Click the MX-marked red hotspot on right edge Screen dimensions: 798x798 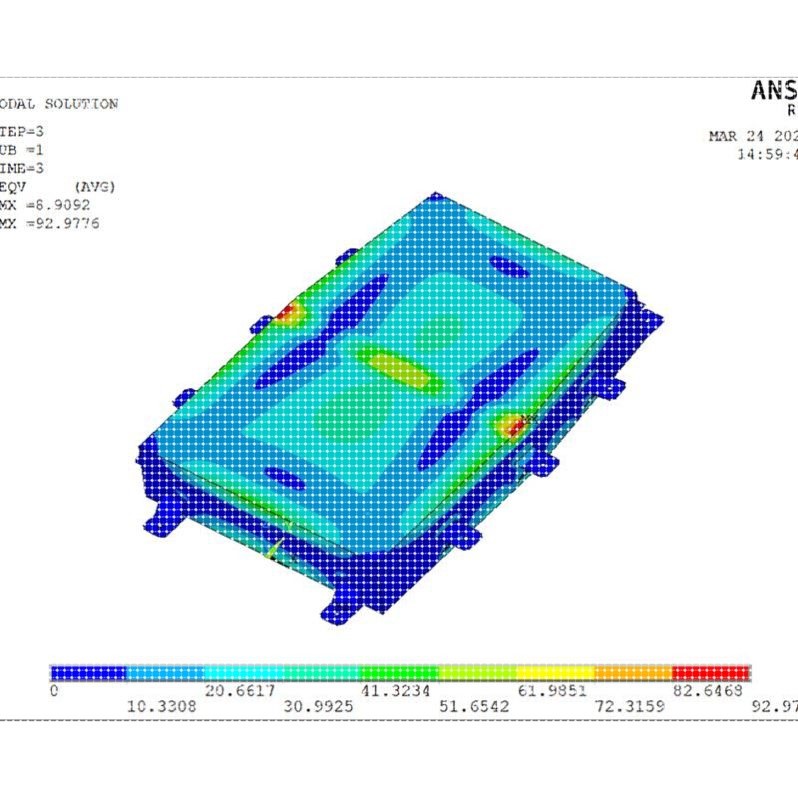pos(515,425)
